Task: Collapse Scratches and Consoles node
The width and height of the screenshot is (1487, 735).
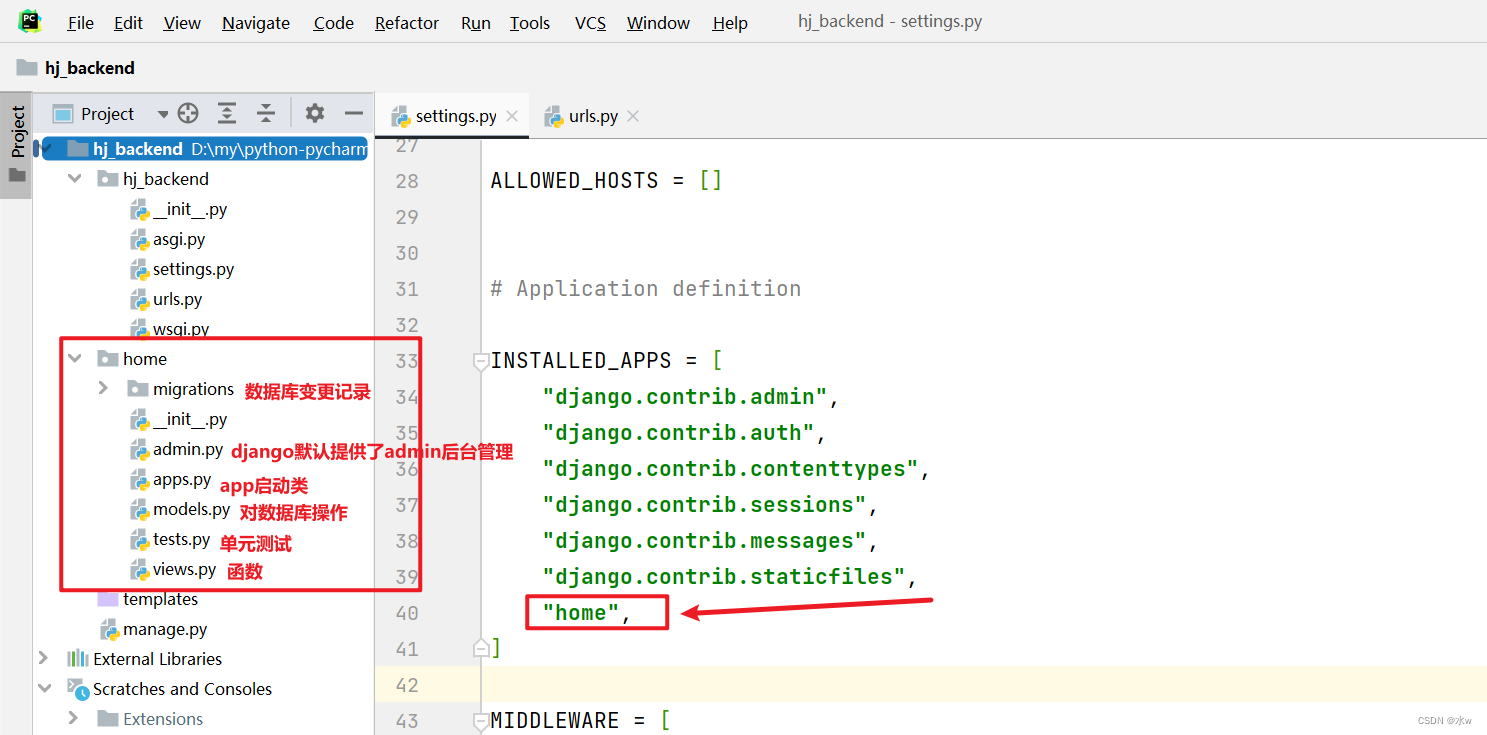Action: [x=45, y=689]
